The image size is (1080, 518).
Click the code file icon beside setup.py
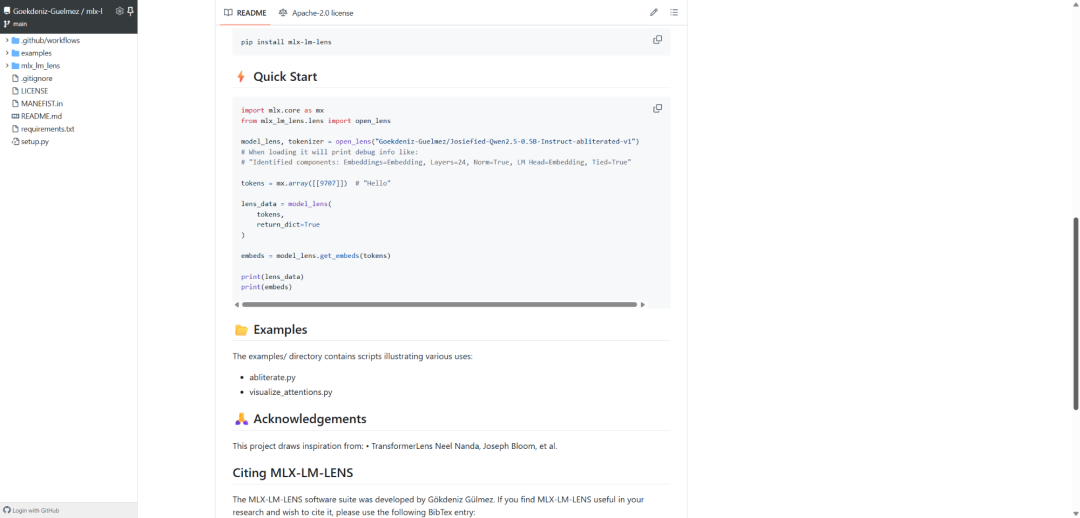pyautogui.click(x=15, y=141)
